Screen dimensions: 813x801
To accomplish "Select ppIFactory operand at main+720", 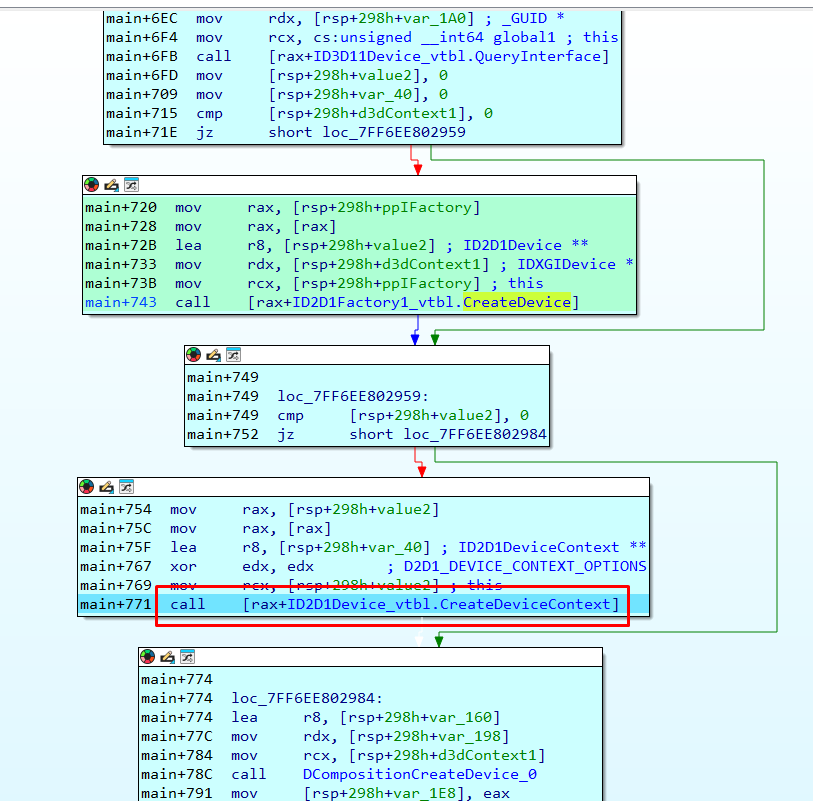I will click(426, 208).
